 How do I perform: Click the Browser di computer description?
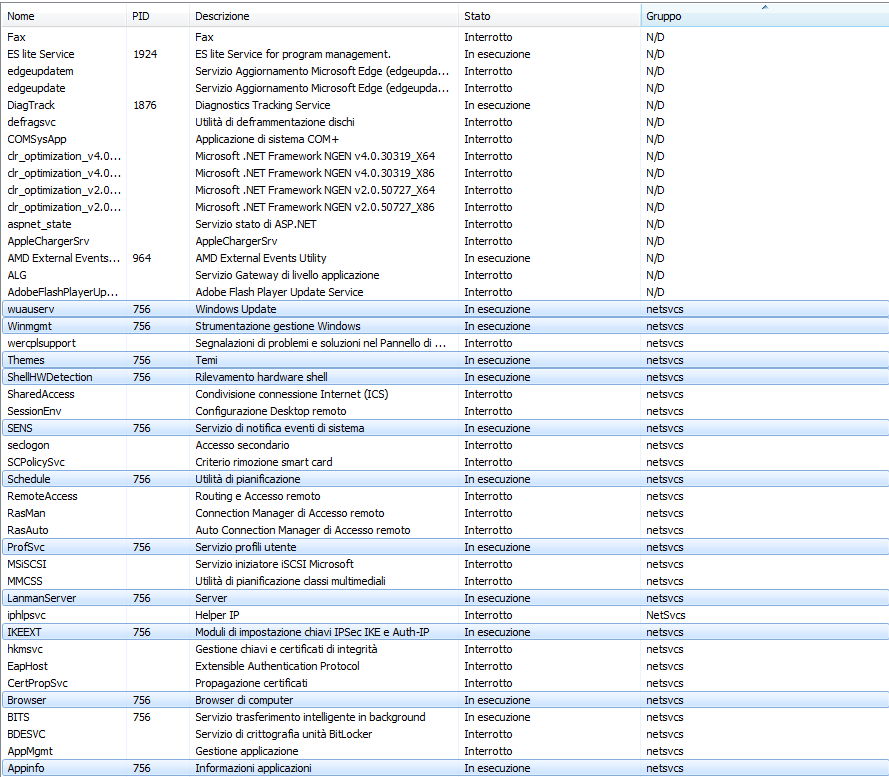tap(244, 701)
